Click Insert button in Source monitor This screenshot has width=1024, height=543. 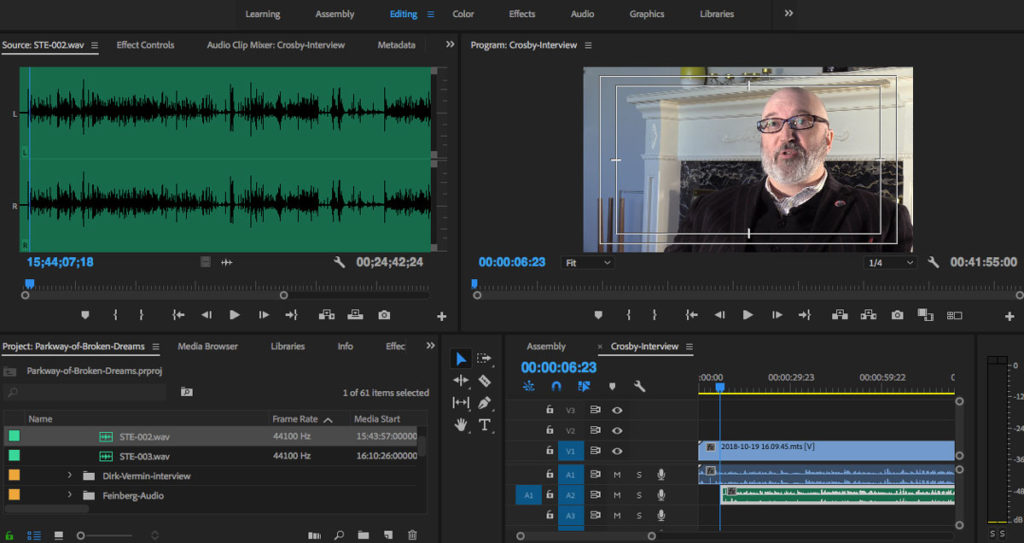pos(327,315)
